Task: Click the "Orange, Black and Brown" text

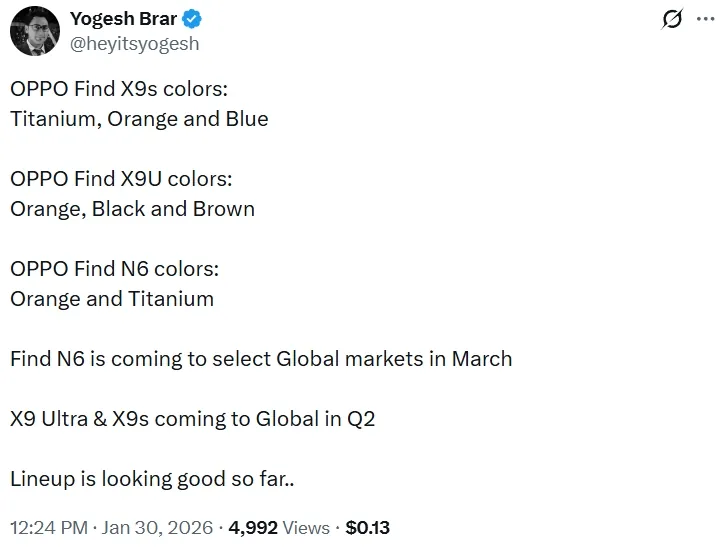Action: point(132,209)
